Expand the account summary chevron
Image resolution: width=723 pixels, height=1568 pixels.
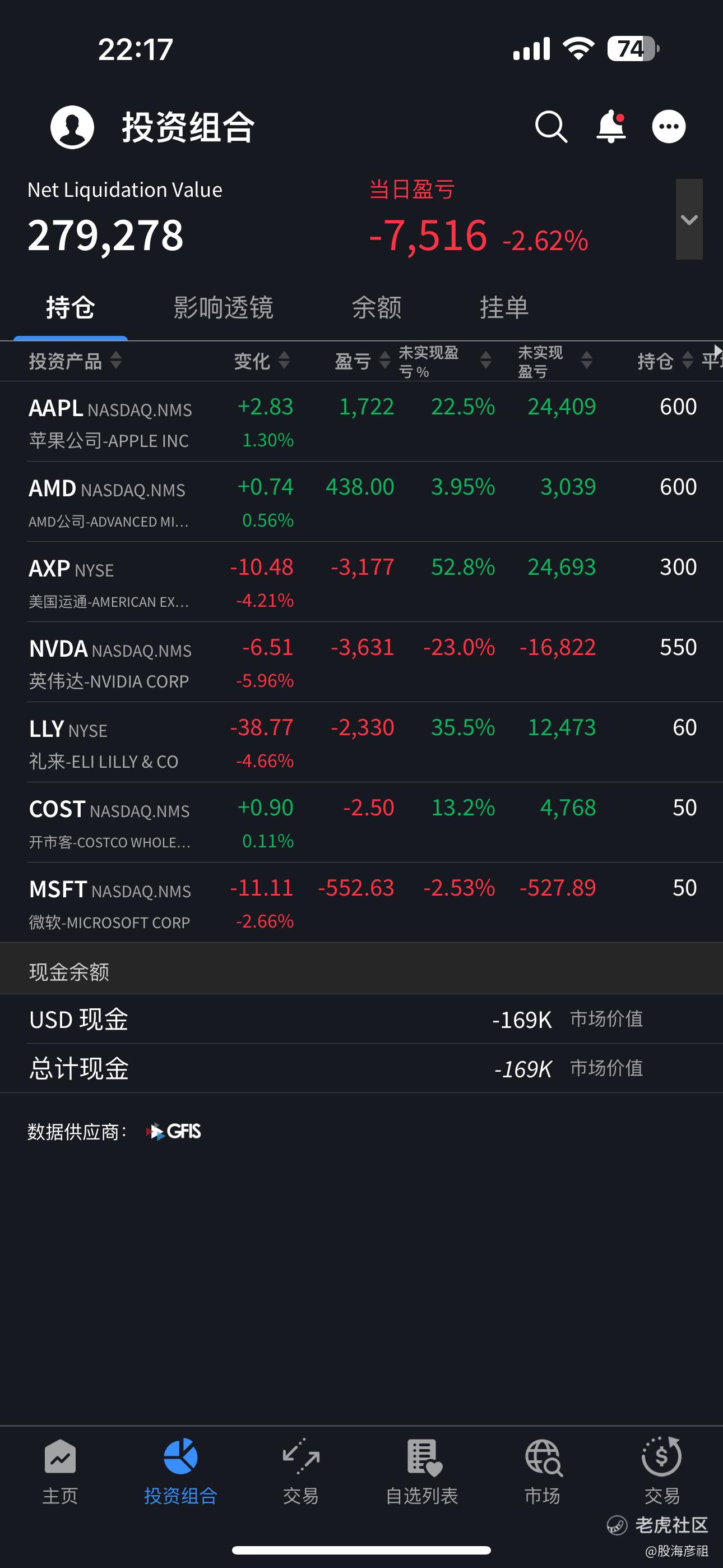click(689, 219)
